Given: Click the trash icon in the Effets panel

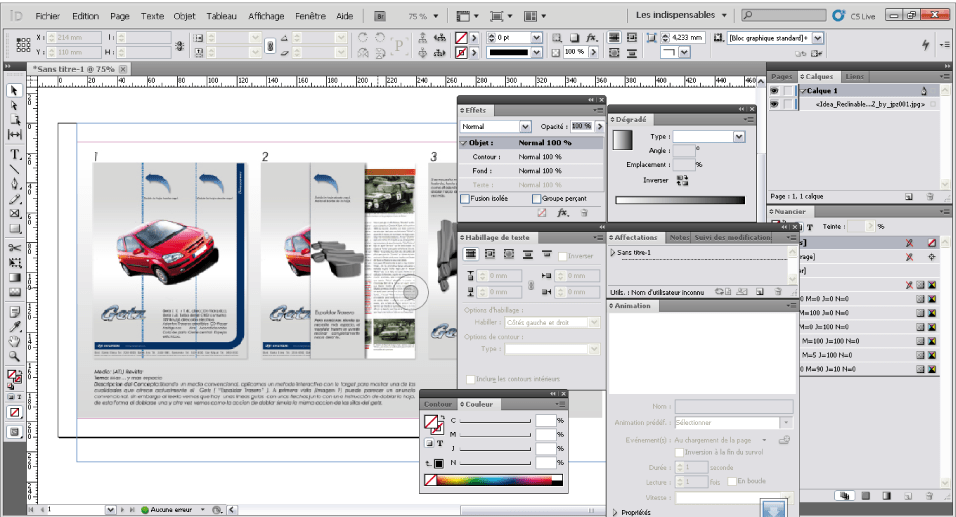Looking at the screenshot, I should pyautogui.click(x=584, y=213).
